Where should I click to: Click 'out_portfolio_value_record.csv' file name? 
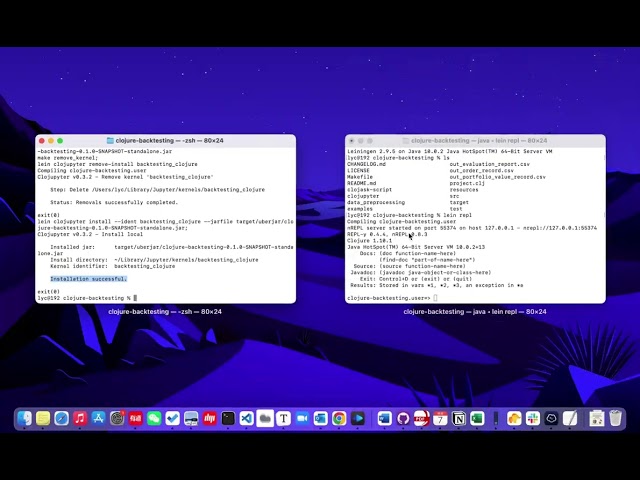(498, 177)
